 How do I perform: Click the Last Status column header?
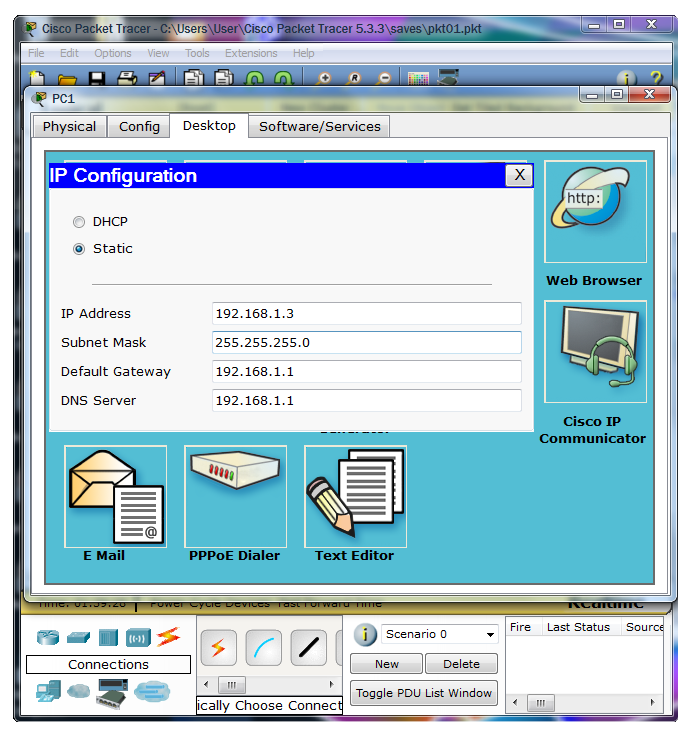coord(578,627)
